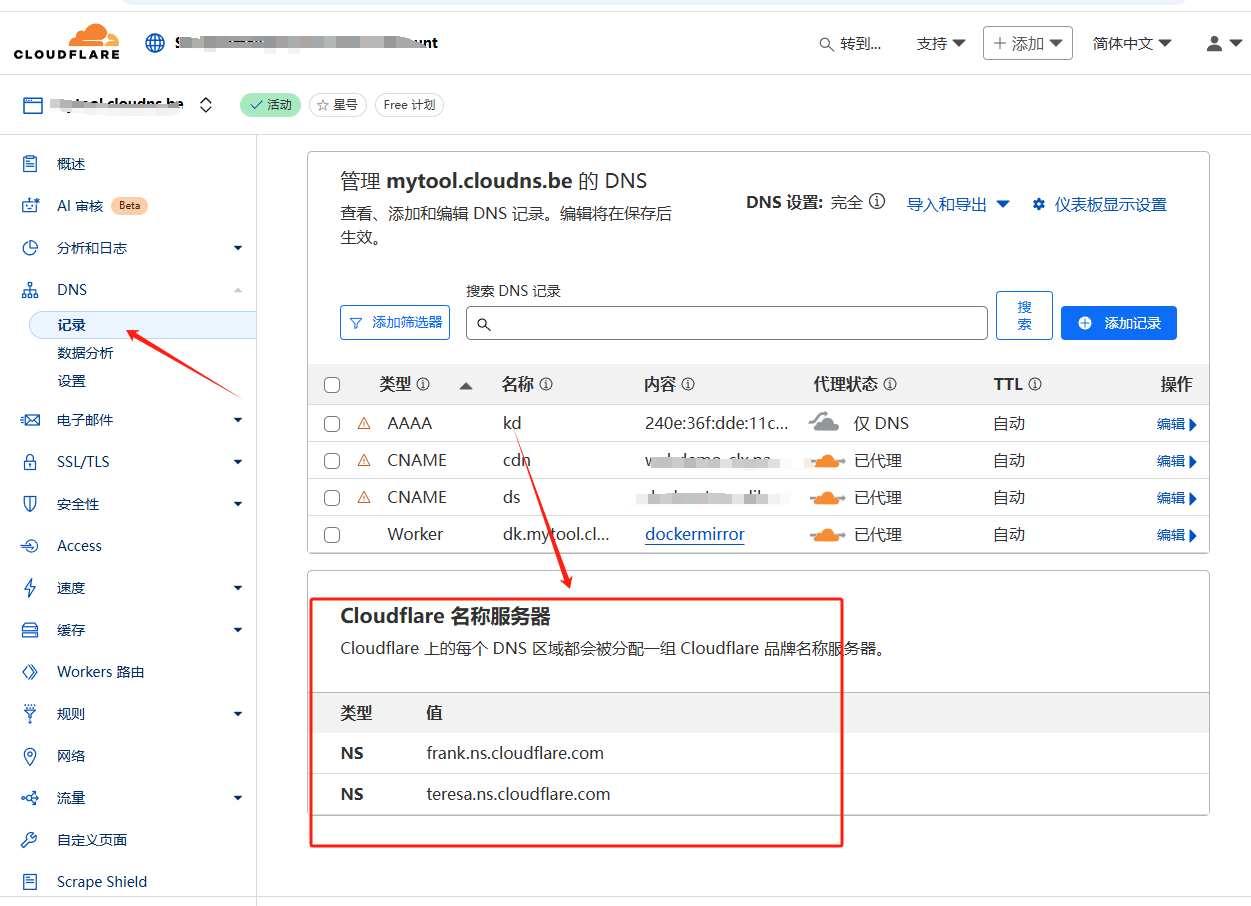Toggle the 星号 star button

337,105
